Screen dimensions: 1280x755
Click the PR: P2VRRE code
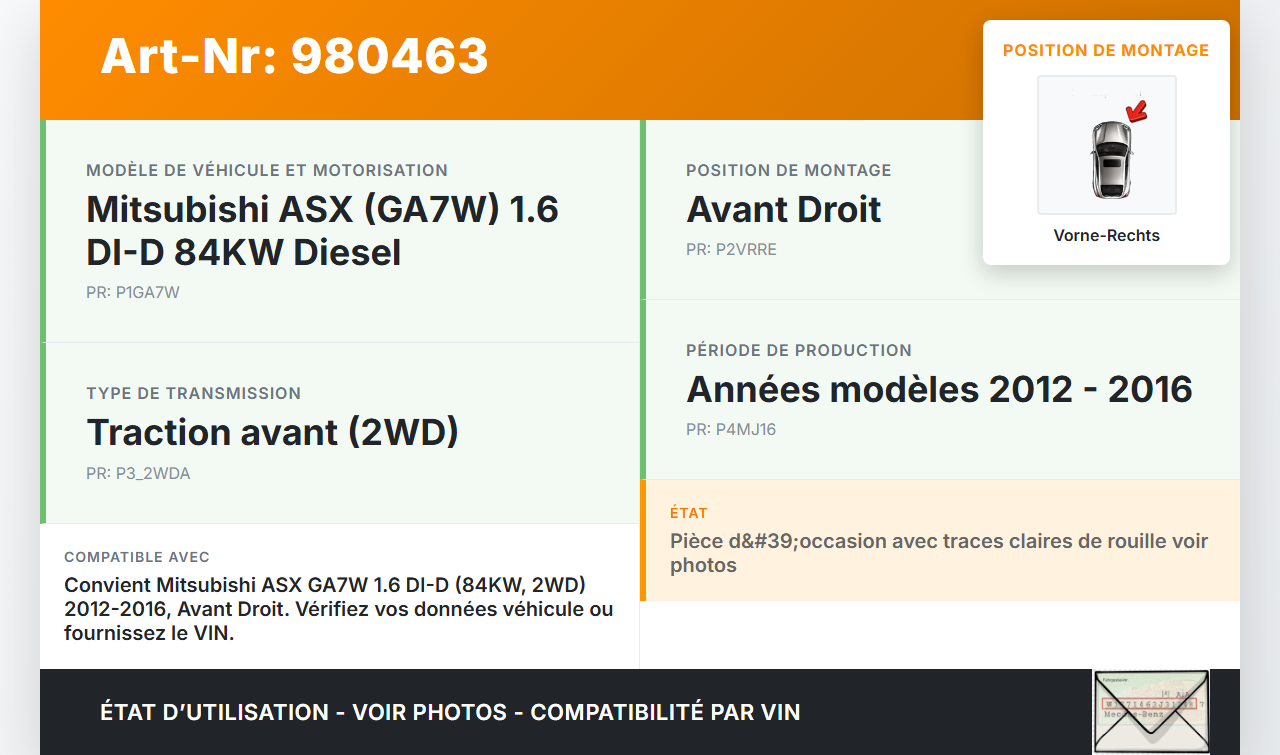731,250
